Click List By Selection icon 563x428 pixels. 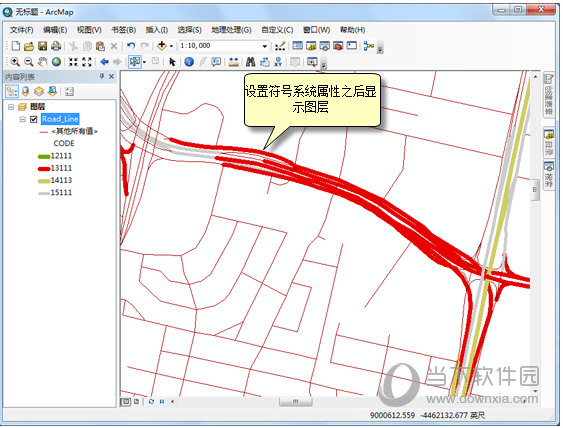[x=52, y=91]
